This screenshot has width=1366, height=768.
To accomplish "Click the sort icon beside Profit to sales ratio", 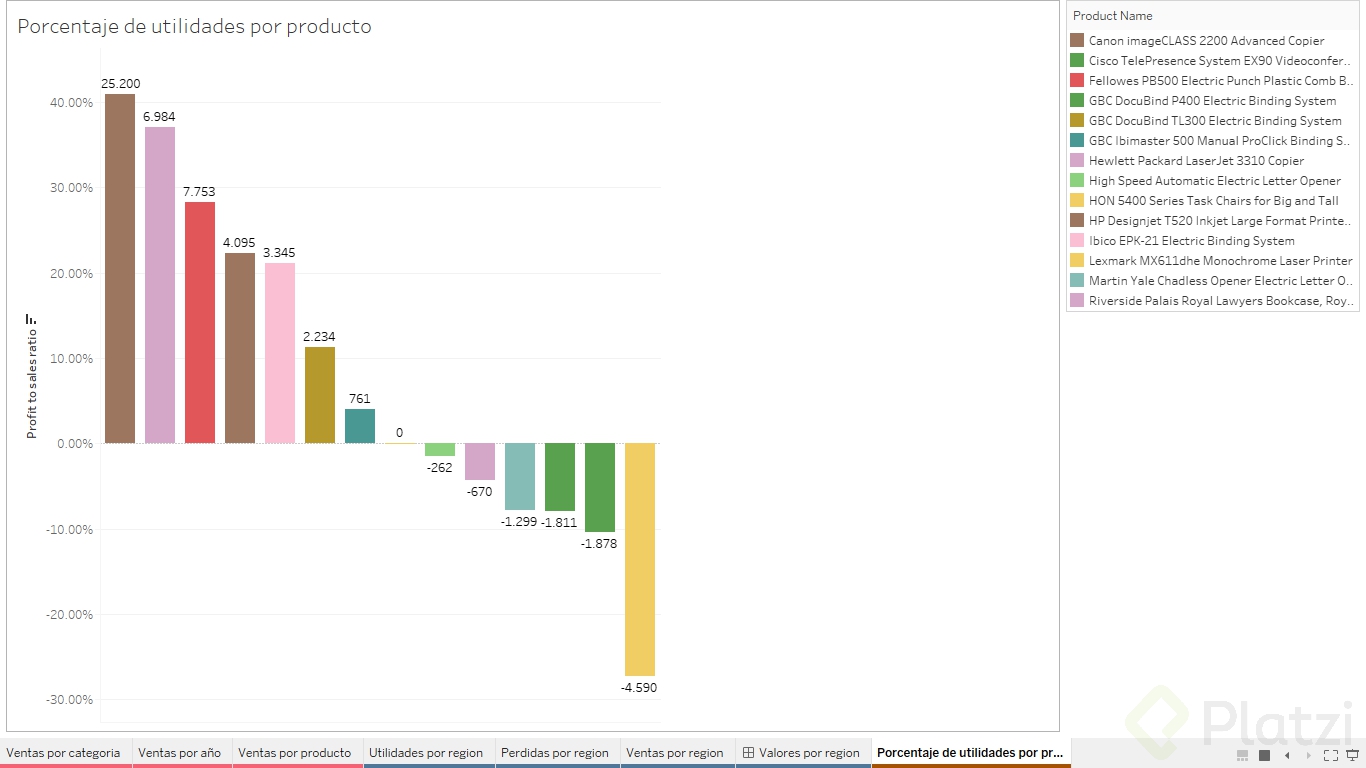I will (x=31, y=319).
